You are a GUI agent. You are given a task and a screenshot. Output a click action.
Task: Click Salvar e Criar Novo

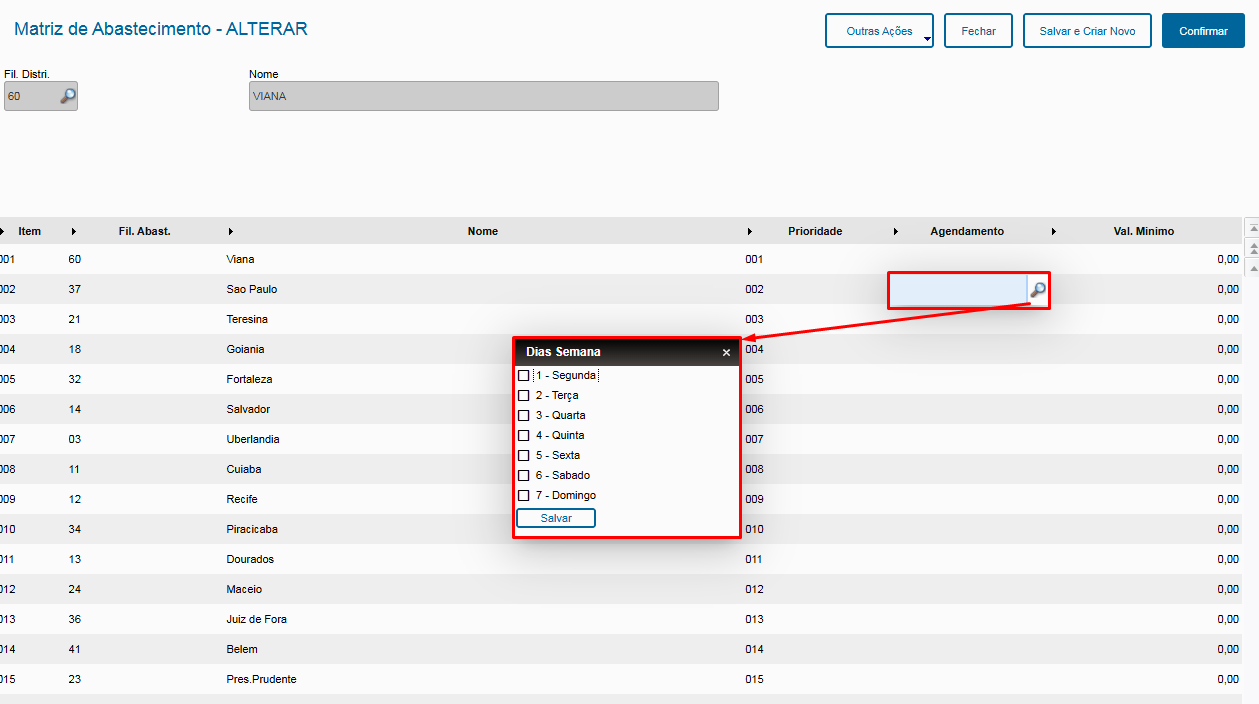coord(1087,31)
